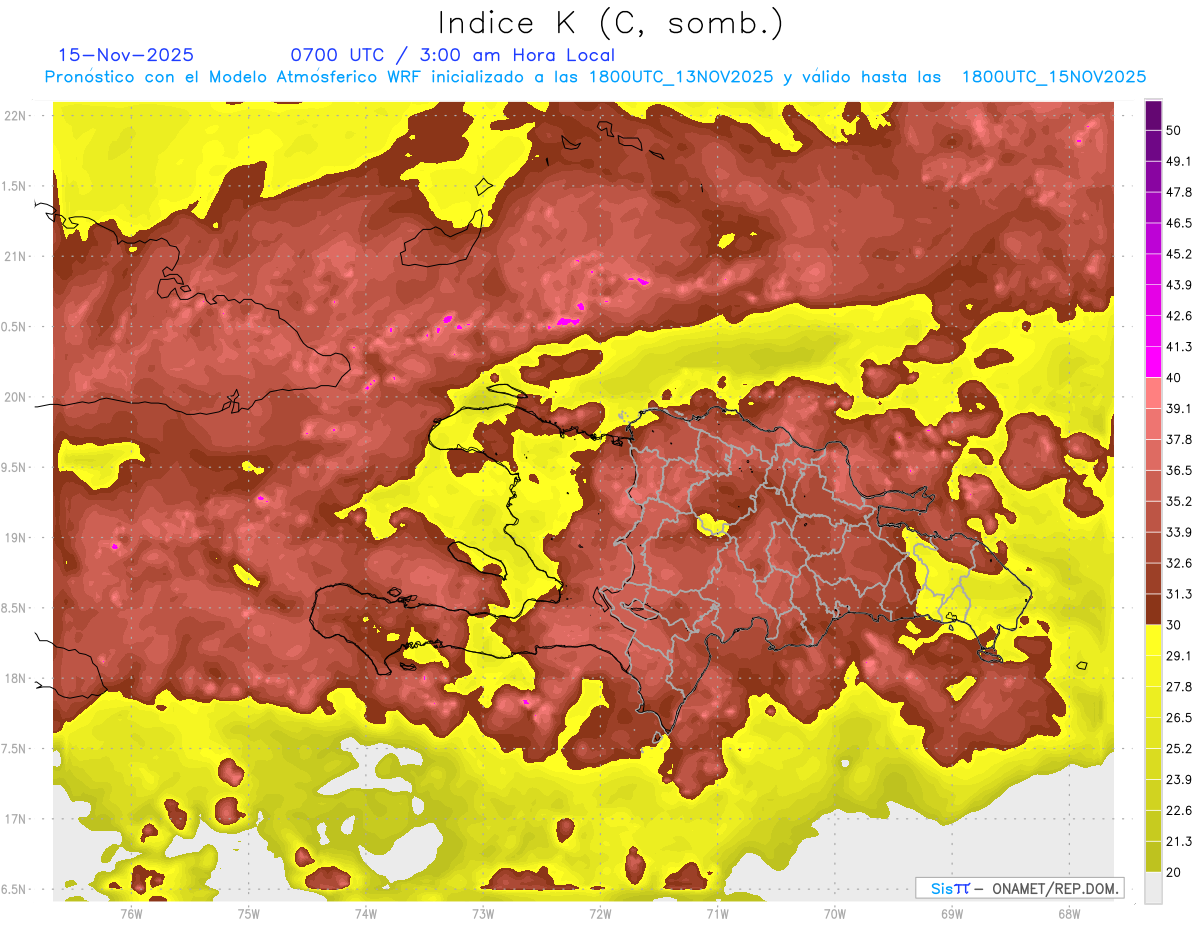1200x927 pixels.
Task: Click the colorbar value "21.3"
Action: pos(1179,841)
